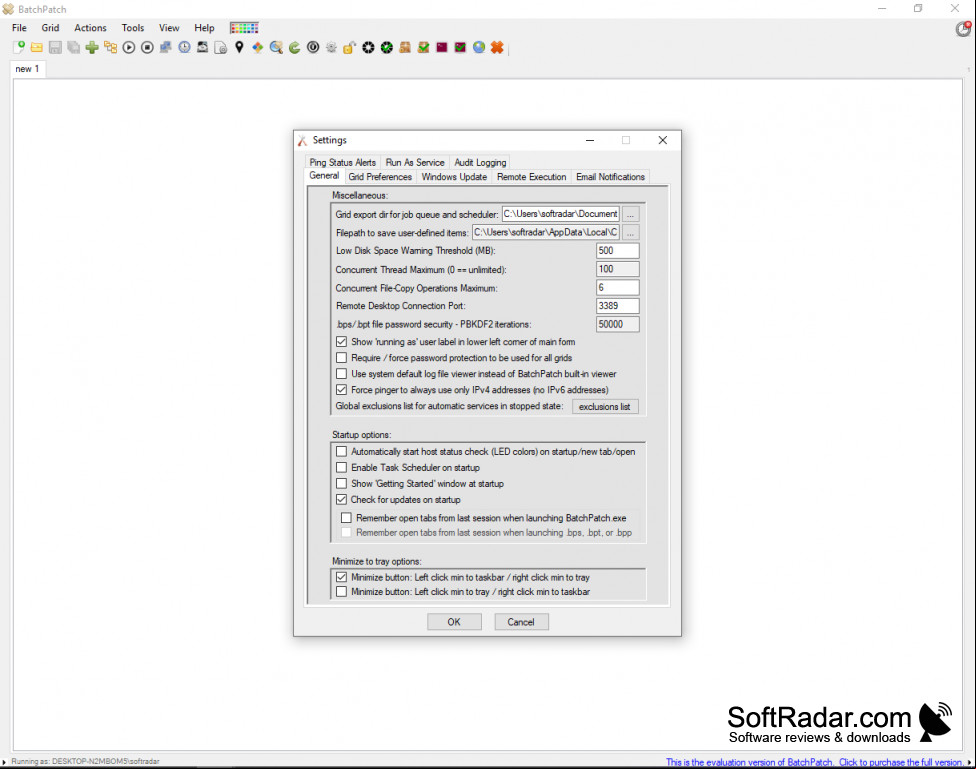Click the blue networked computers toolbar icon
976x769 pixels.
pyautogui.click(x=166, y=47)
